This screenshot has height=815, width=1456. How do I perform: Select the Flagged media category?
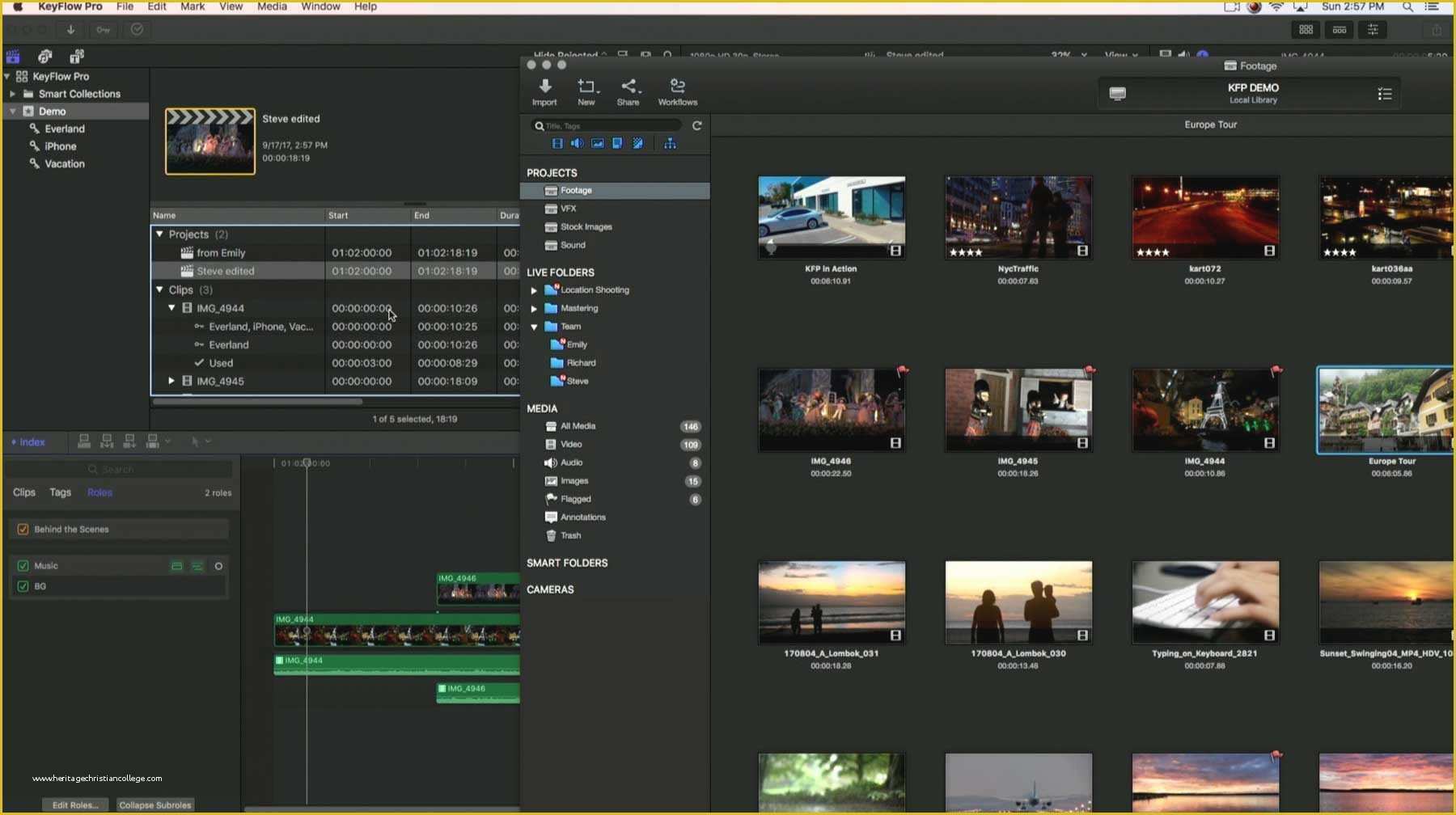click(616, 500)
